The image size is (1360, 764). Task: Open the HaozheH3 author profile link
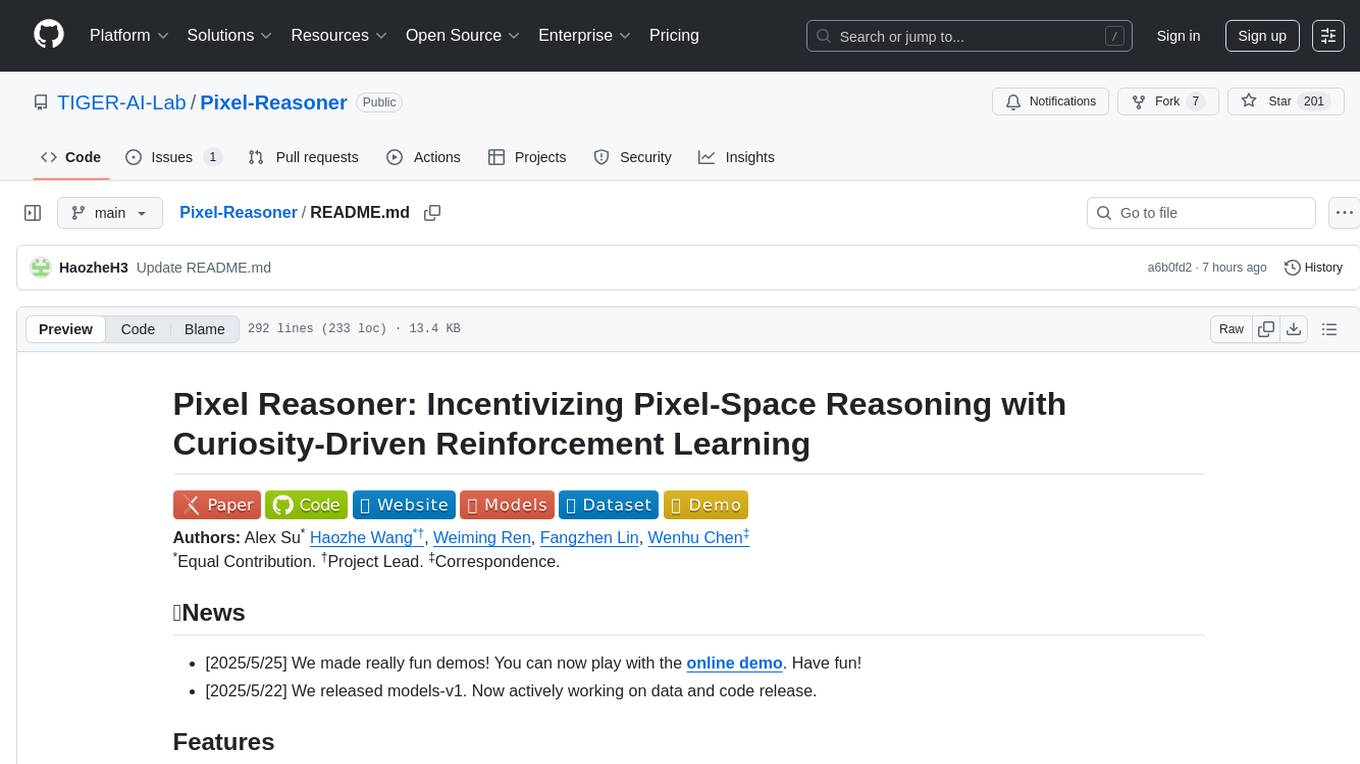click(x=94, y=267)
